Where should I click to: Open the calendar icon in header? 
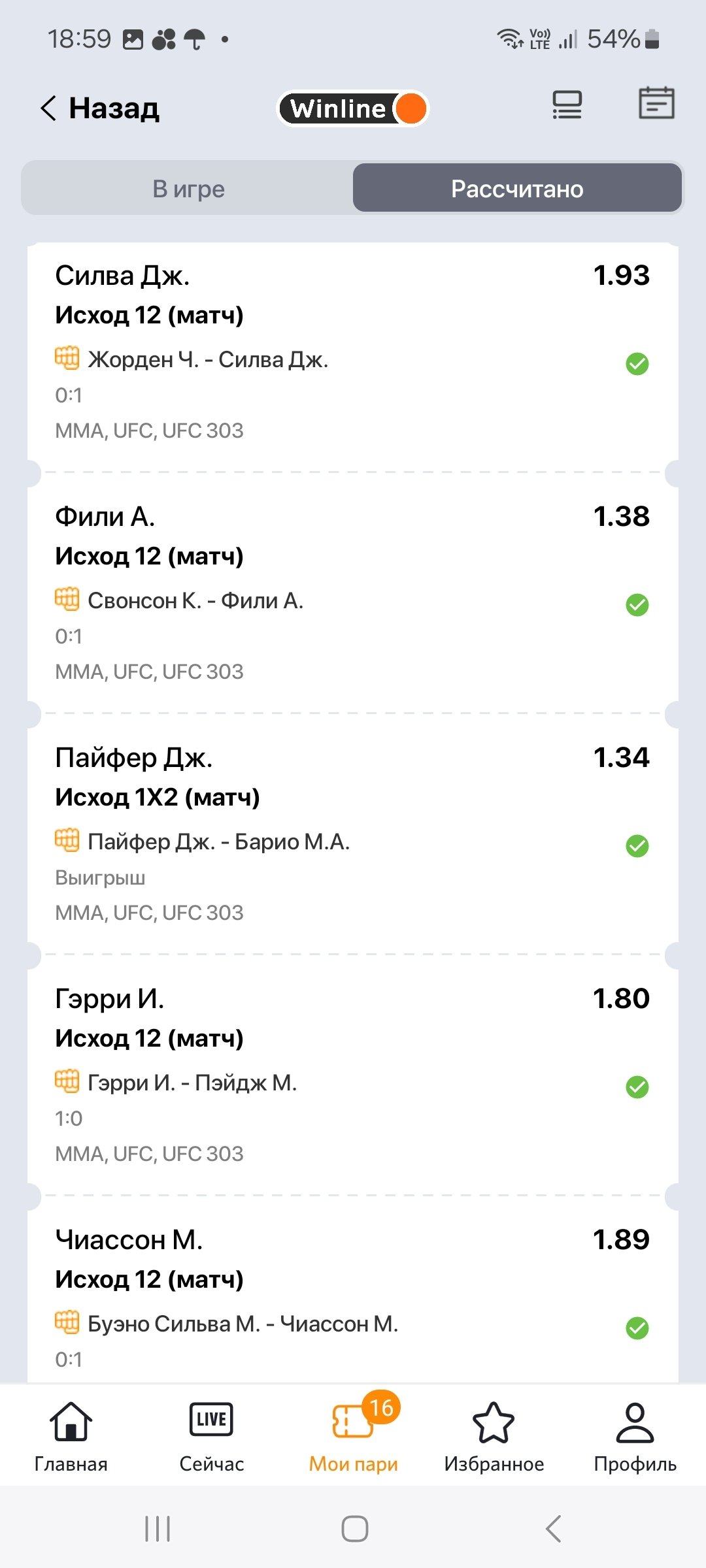pos(656,103)
